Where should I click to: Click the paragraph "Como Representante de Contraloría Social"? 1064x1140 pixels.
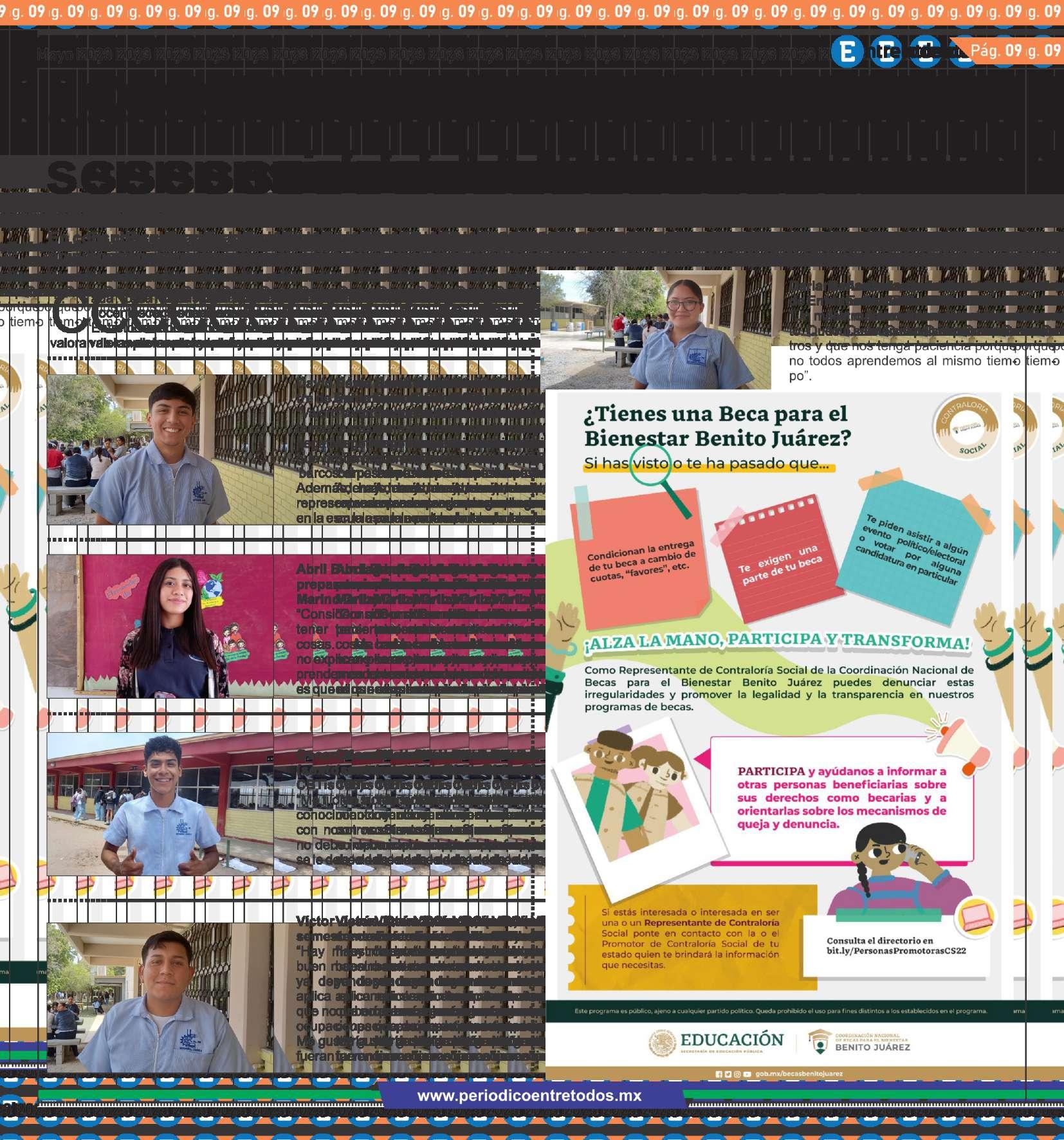coord(779,688)
